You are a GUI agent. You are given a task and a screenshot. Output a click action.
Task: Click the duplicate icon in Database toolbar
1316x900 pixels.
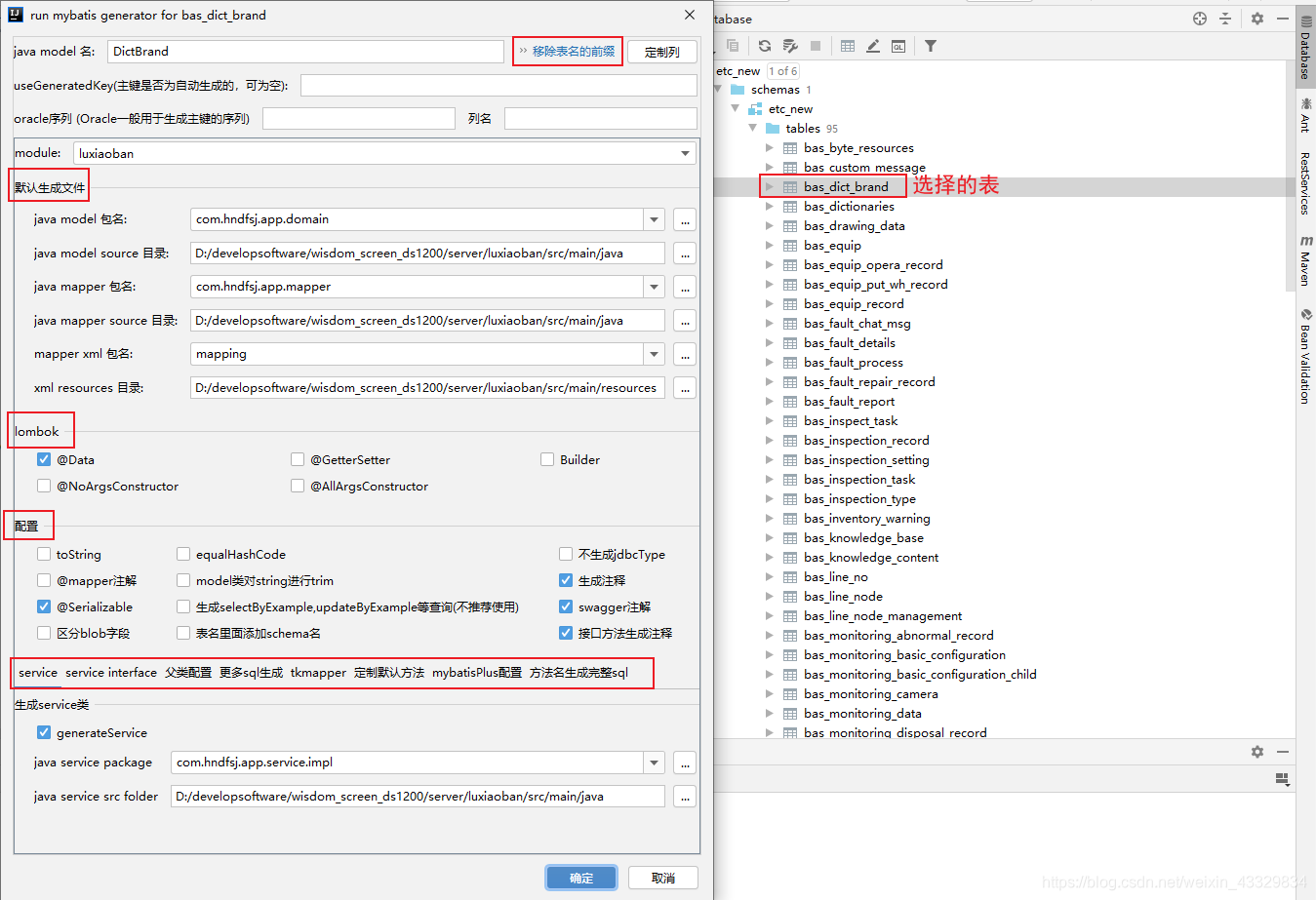pos(733,46)
